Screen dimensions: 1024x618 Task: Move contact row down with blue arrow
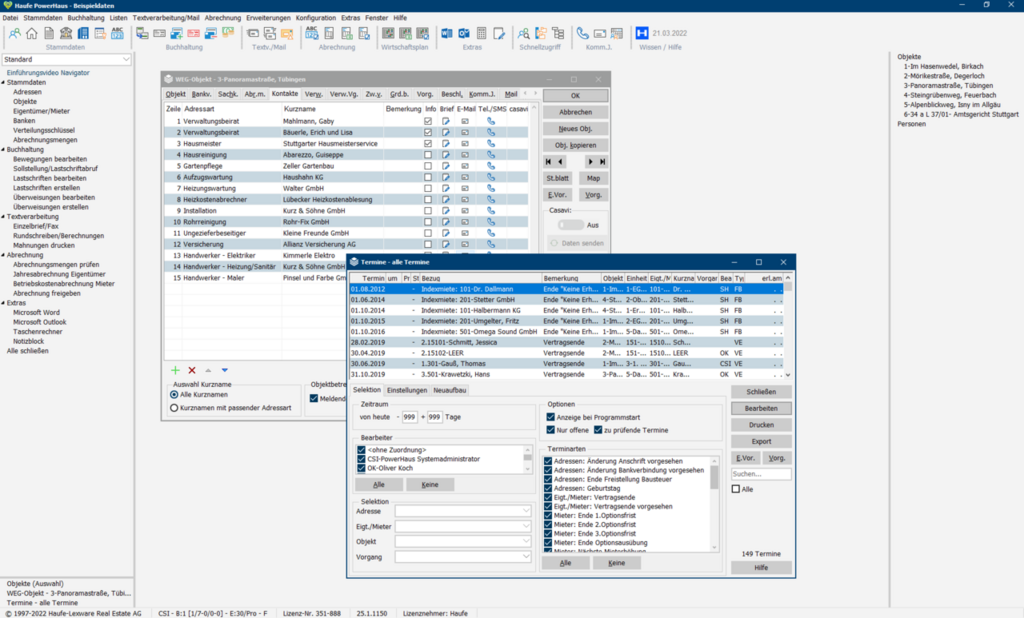coord(225,370)
